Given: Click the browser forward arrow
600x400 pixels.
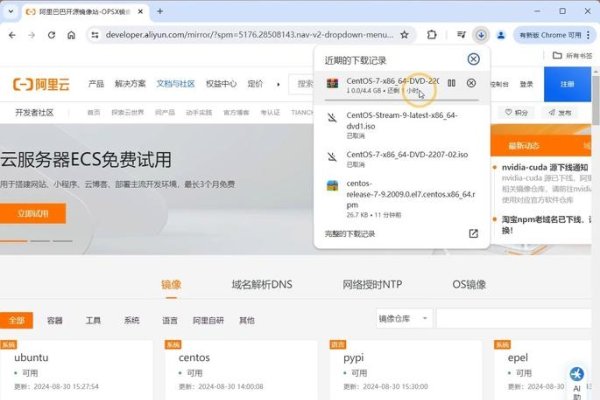Looking at the screenshot, I should [x=32, y=35].
